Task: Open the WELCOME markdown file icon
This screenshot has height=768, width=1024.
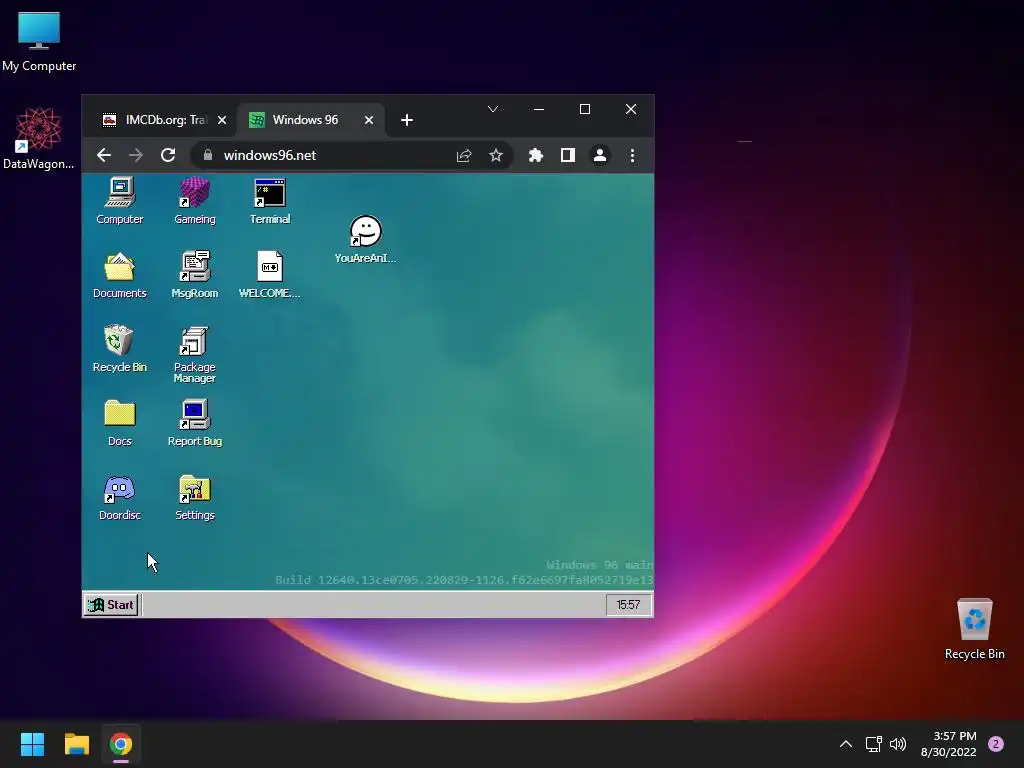Action: coord(270,274)
